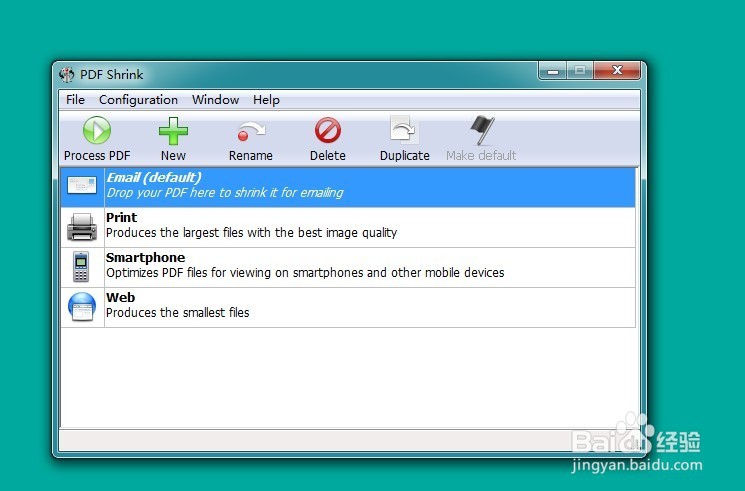Click the Make default flag icon
The width and height of the screenshot is (745, 491).
pos(482,130)
